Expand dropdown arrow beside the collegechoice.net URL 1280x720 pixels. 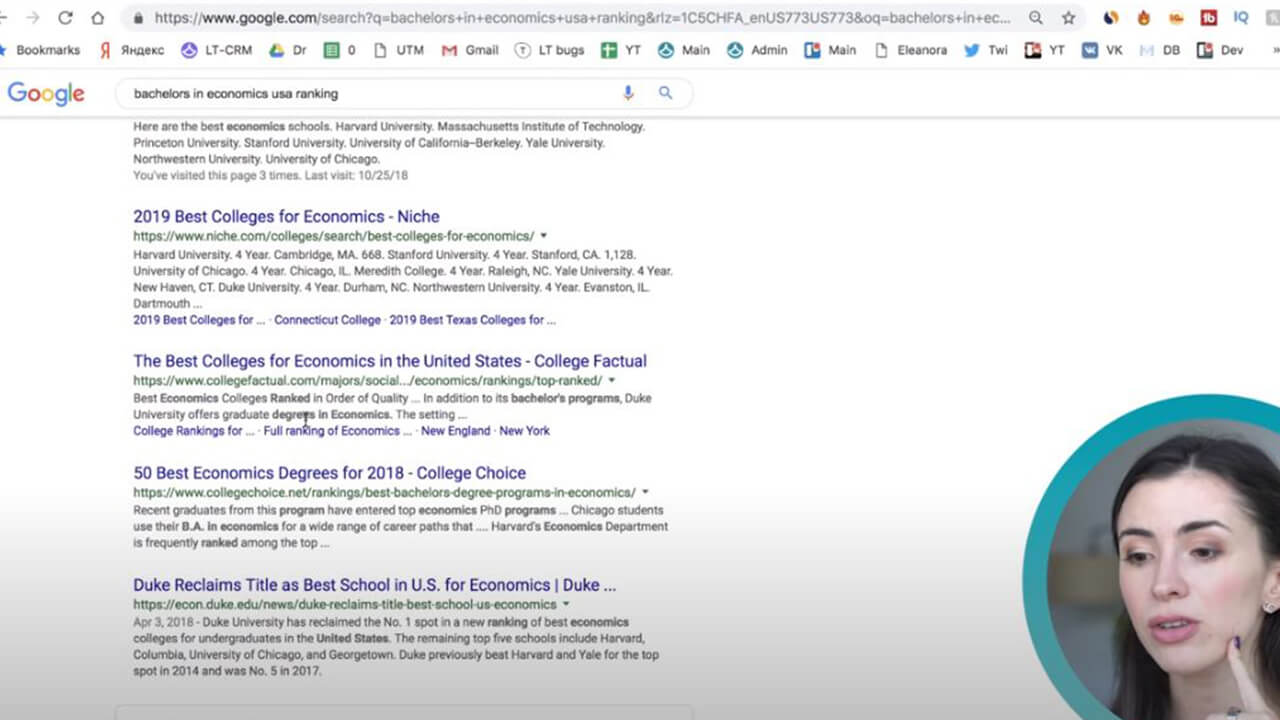click(x=645, y=492)
